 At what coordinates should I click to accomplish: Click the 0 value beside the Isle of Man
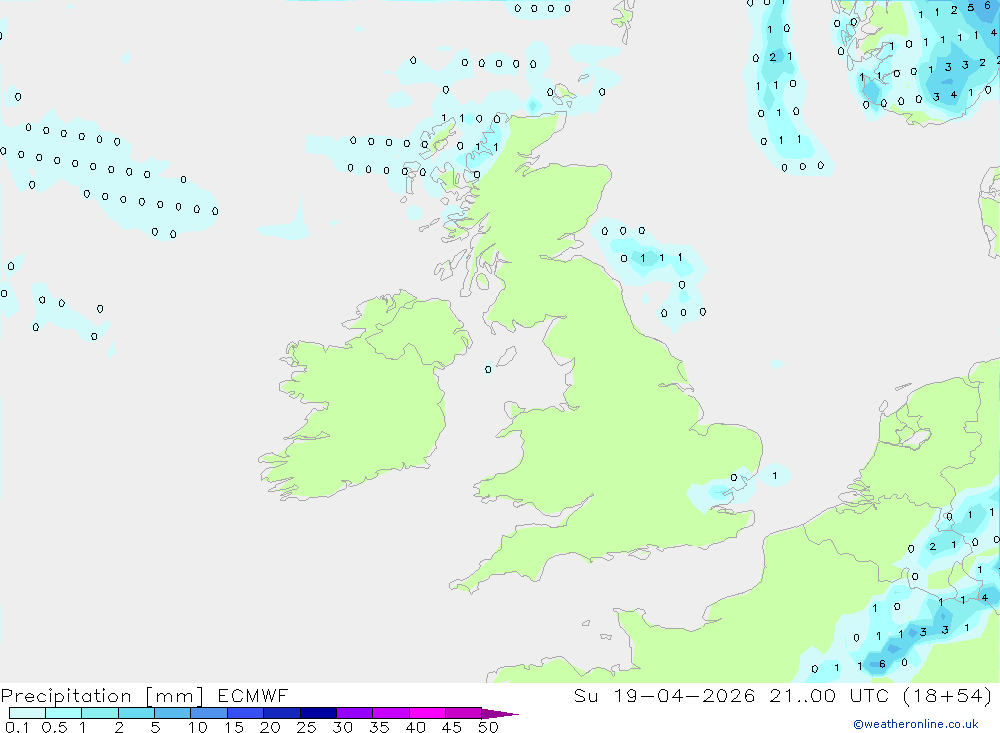click(x=488, y=369)
